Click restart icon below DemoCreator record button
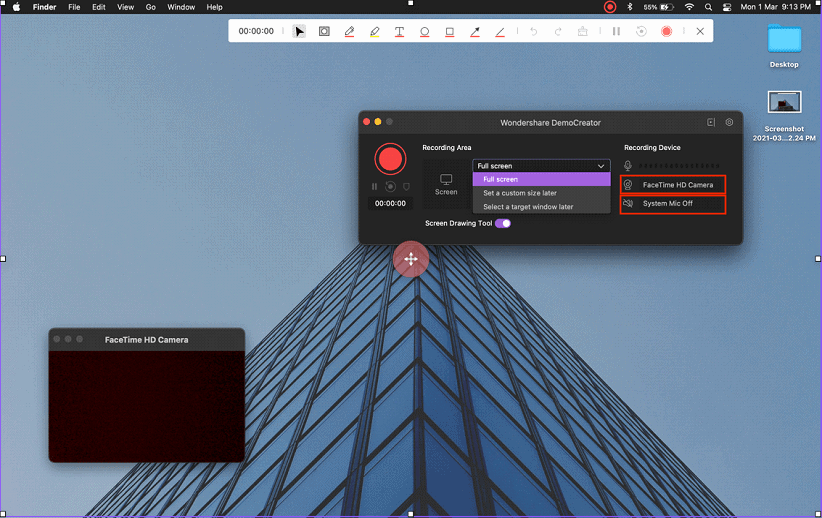Image resolution: width=822 pixels, height=518 pixels. tap(390, 187)
